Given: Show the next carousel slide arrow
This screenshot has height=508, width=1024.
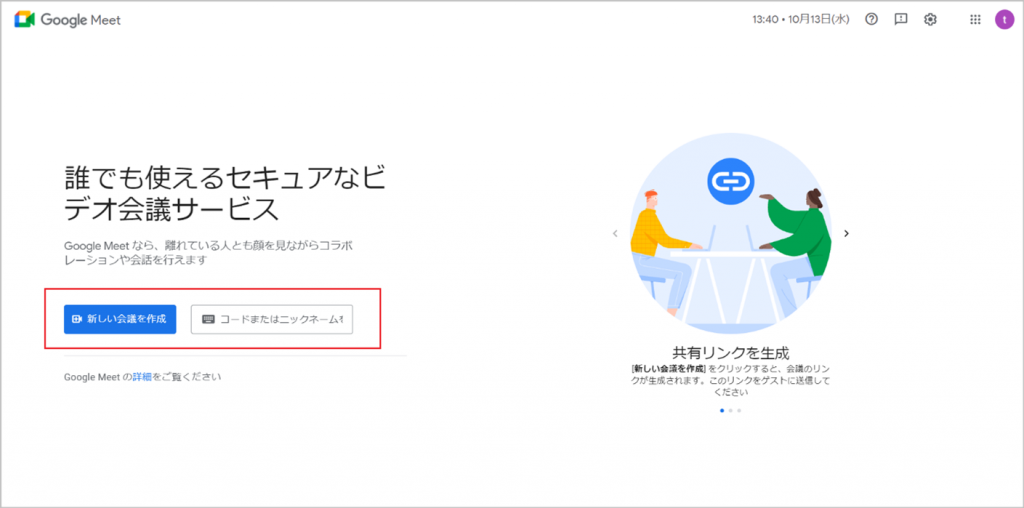Looking at the screenshot, I should [x=846, y=233].
